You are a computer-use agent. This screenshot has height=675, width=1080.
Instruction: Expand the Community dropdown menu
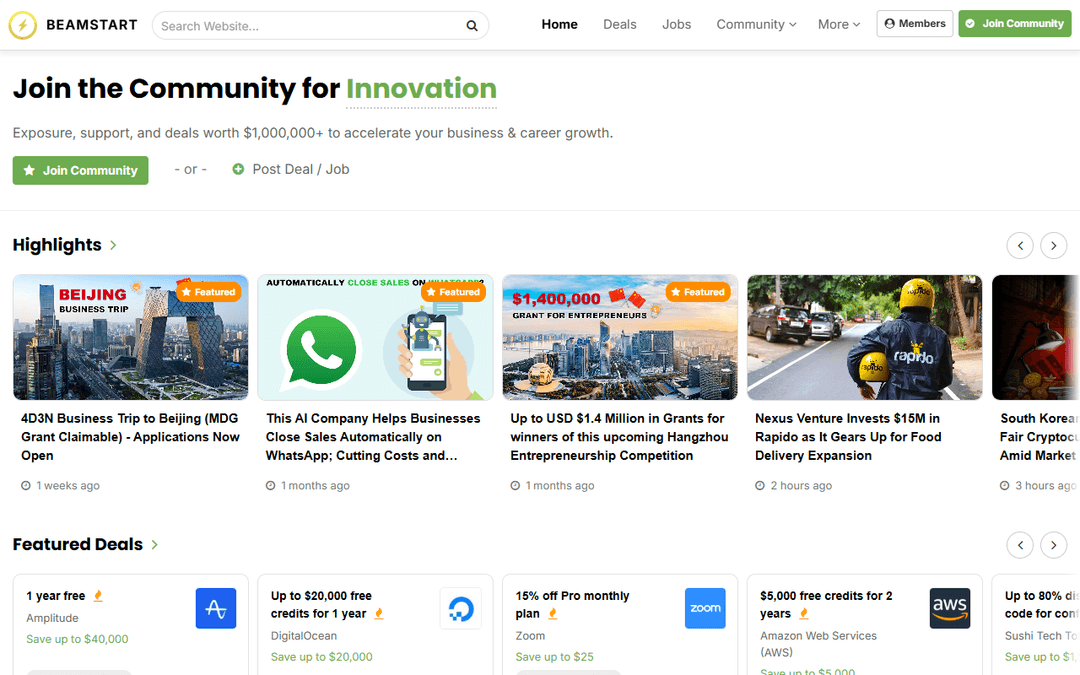pyautogui.click(x=756, y=24)
